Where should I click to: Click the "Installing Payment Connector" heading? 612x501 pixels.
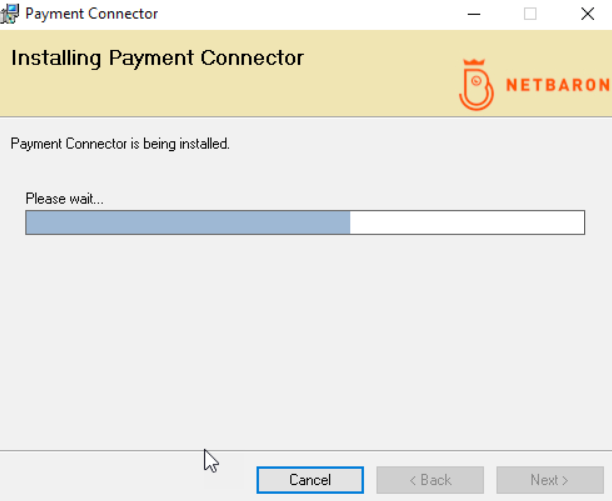157,58
